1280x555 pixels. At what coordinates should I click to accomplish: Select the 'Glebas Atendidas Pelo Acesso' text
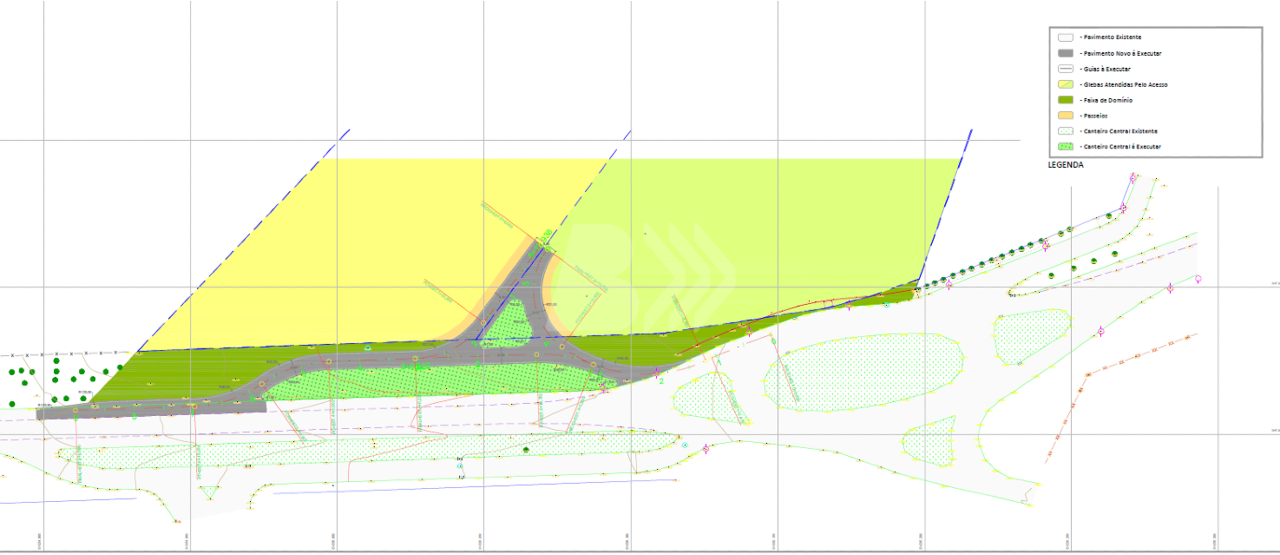(1125, 85)
